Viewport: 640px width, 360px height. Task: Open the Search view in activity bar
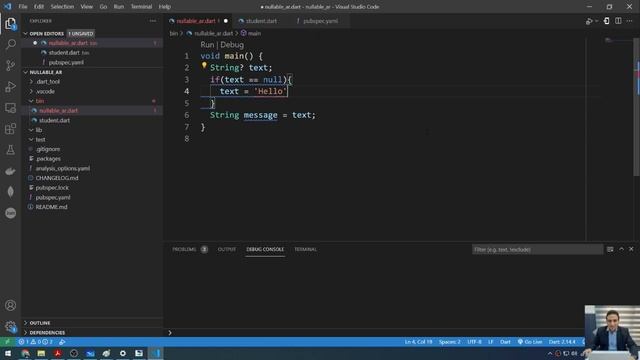coord(11,44)
